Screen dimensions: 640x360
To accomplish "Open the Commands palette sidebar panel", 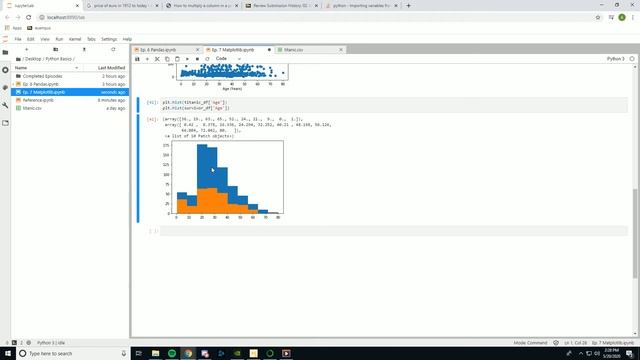I will pos(5,88).
